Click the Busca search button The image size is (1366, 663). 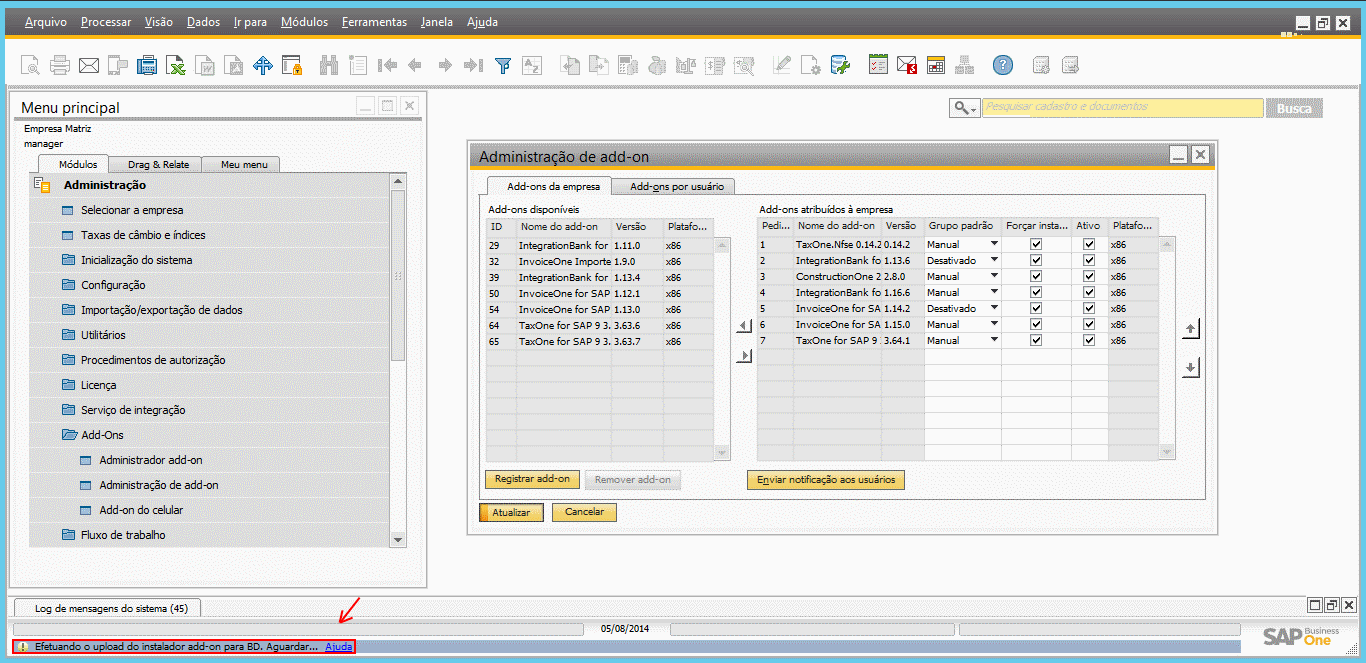click(x=1294, y=108)
